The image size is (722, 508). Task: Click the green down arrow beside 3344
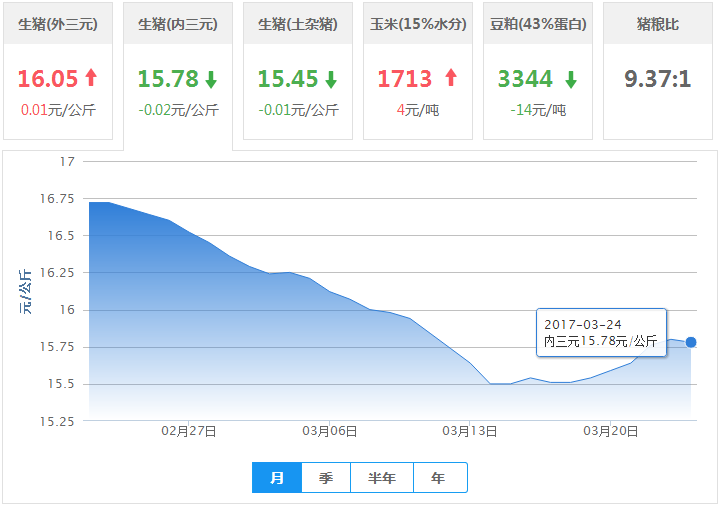pyautogui.click(x=571, y=79)
